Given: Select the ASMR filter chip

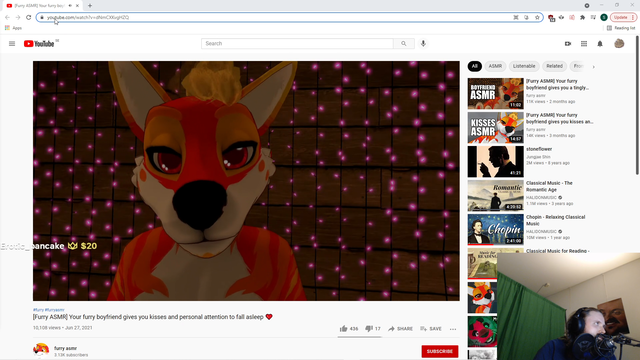Looking at the screenshot, I should pos(495,66).
